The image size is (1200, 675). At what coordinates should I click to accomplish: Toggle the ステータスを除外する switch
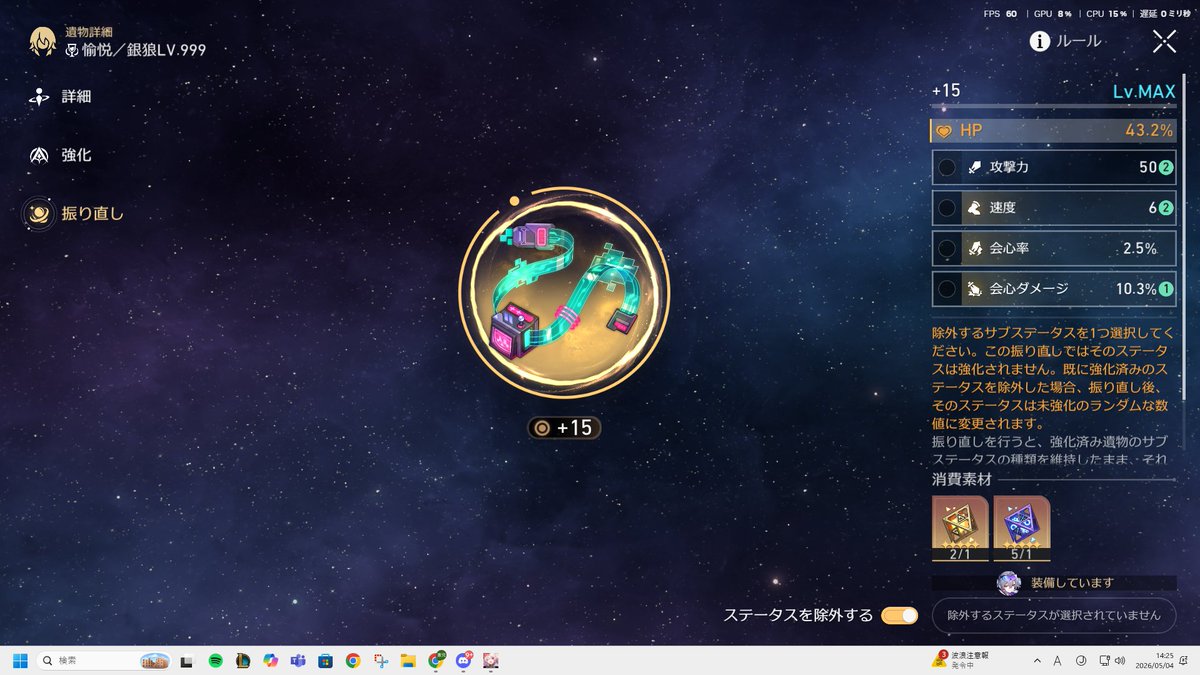tap(899, 616)
